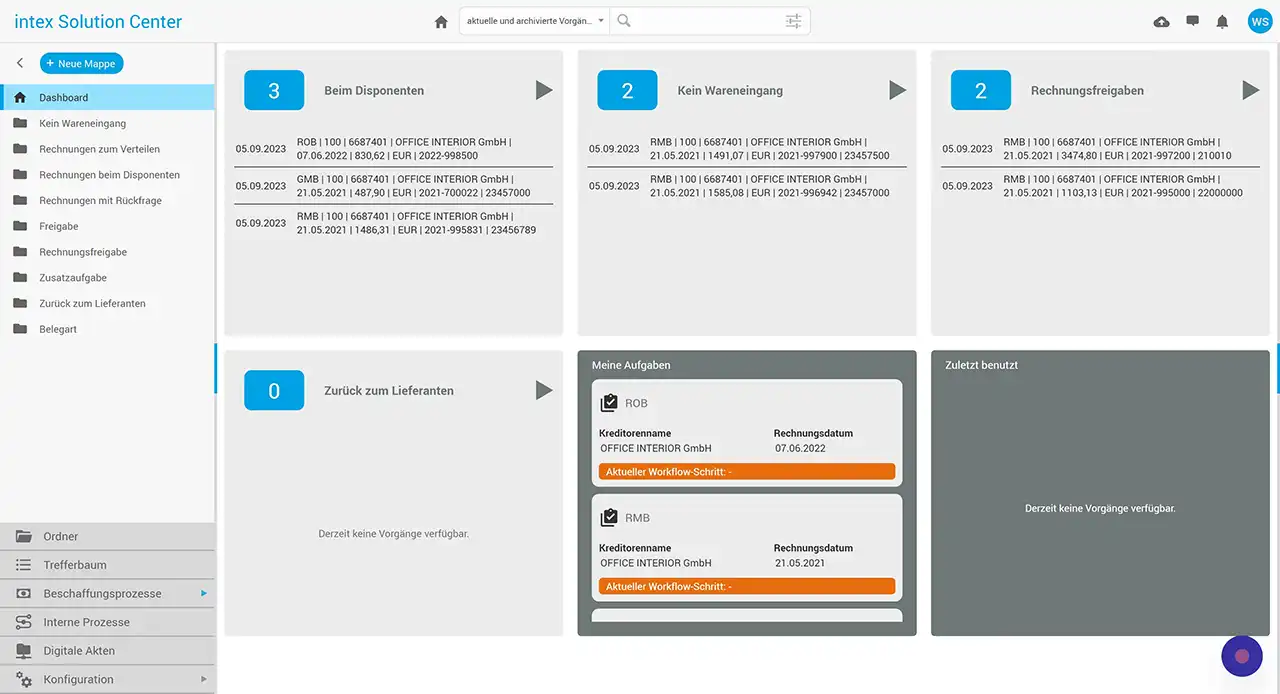Click the purple floating assistant button
The height and width of the screenshot is (694, 1280).
(x=1242, y=656)
